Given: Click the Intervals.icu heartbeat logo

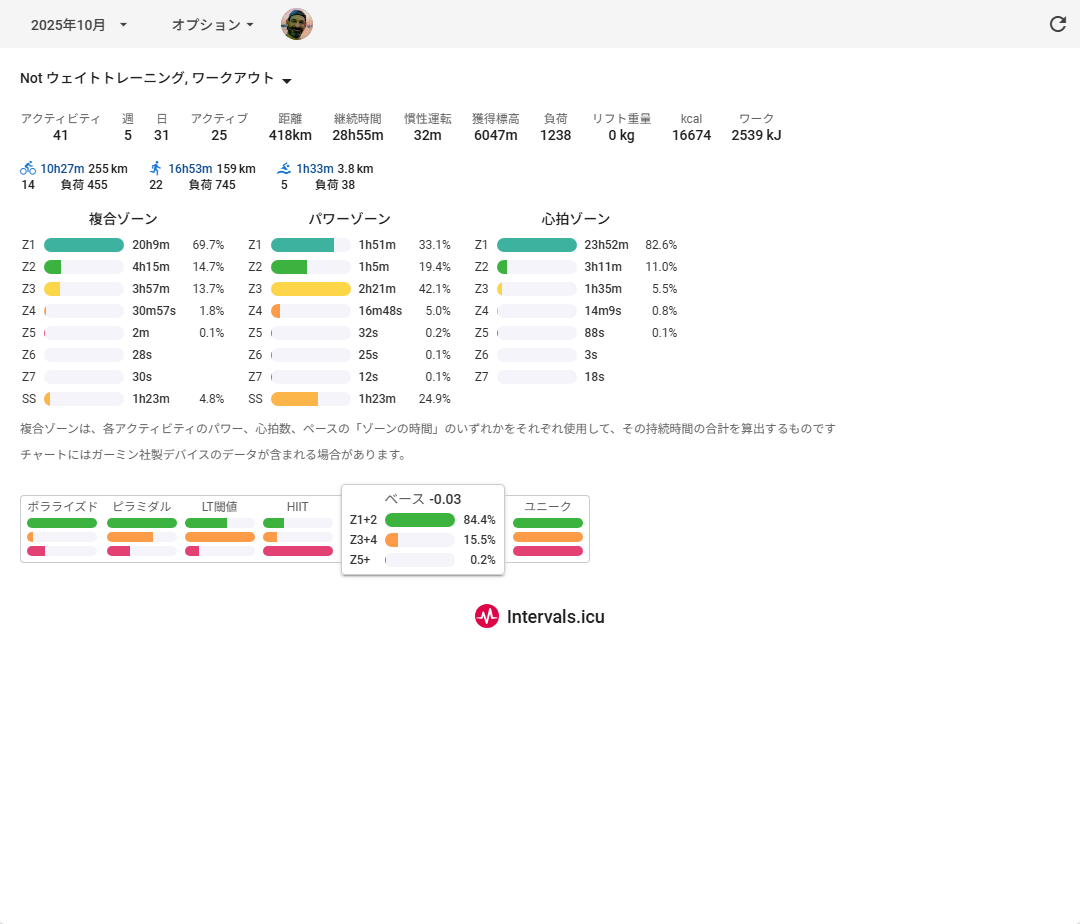Looking at the screenshot, I should click(x=487, y=617).
